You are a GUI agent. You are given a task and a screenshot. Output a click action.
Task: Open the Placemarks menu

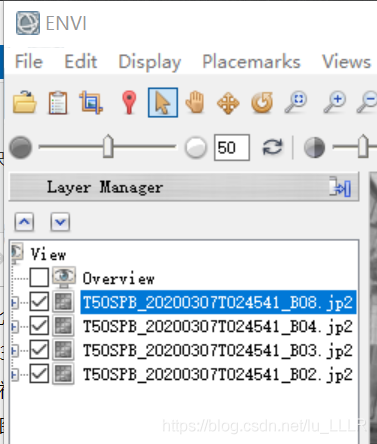tap(252, 62)
